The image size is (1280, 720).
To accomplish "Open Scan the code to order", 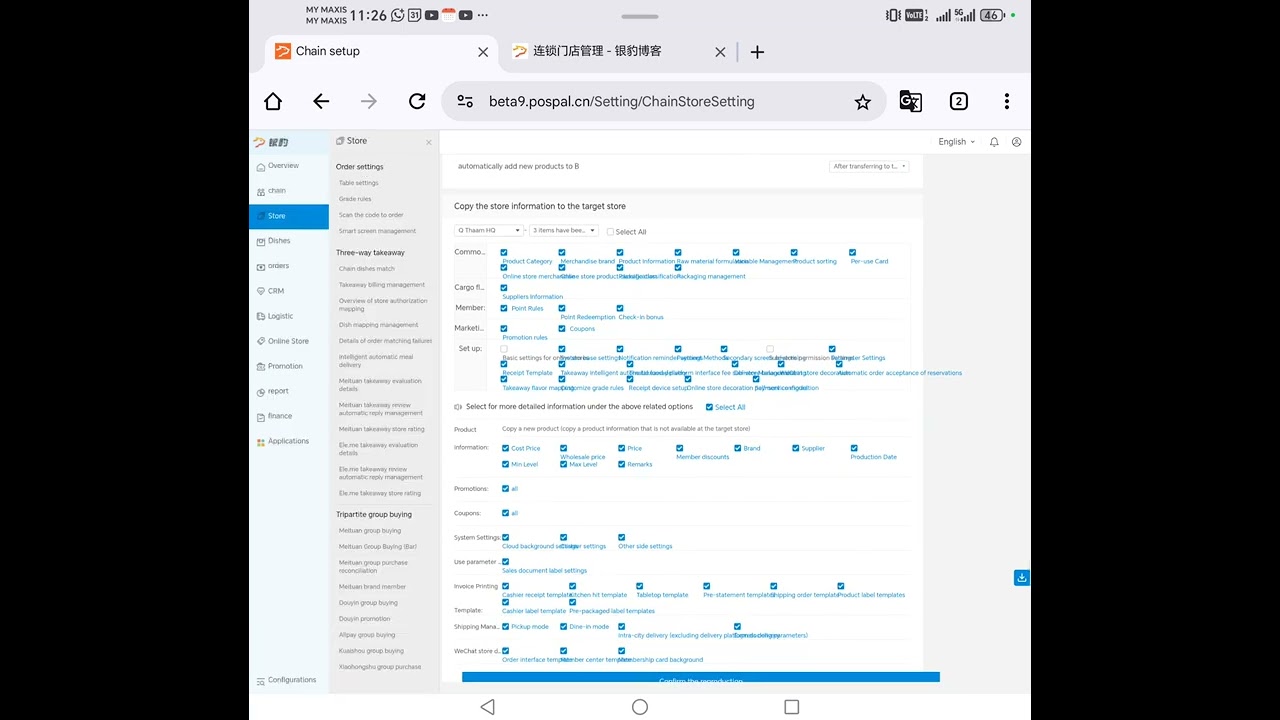I will point(371,215).
